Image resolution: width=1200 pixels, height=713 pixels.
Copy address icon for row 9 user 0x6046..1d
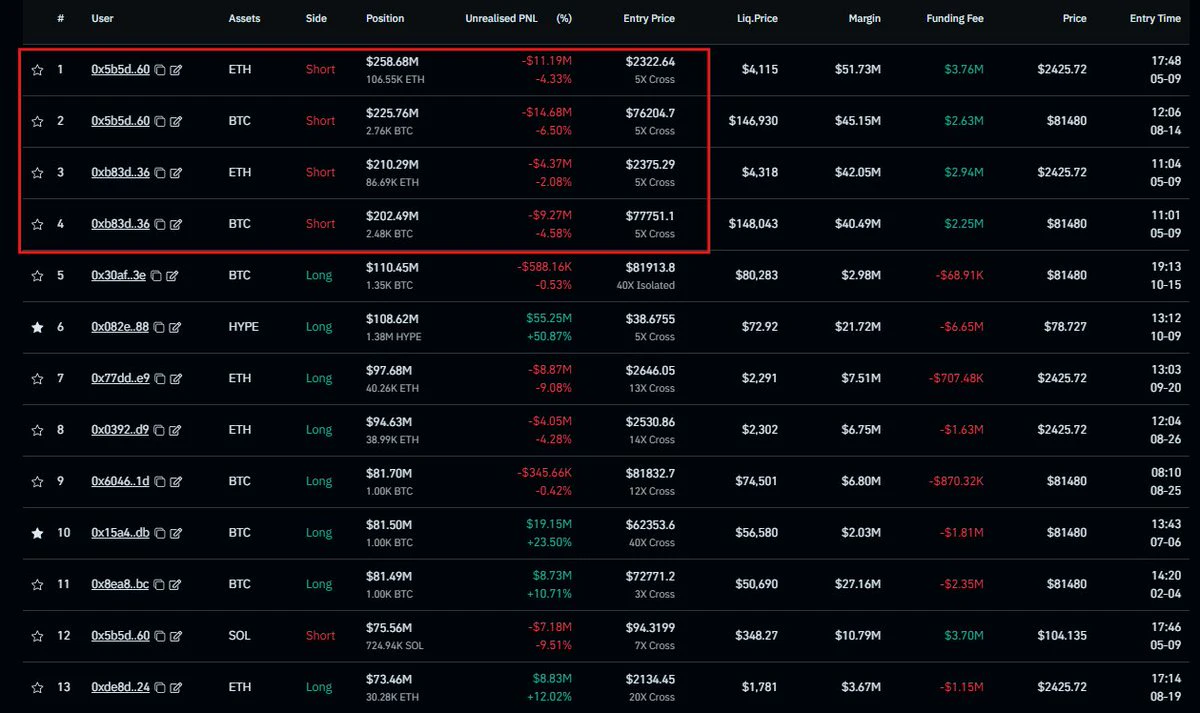[160, 482]
